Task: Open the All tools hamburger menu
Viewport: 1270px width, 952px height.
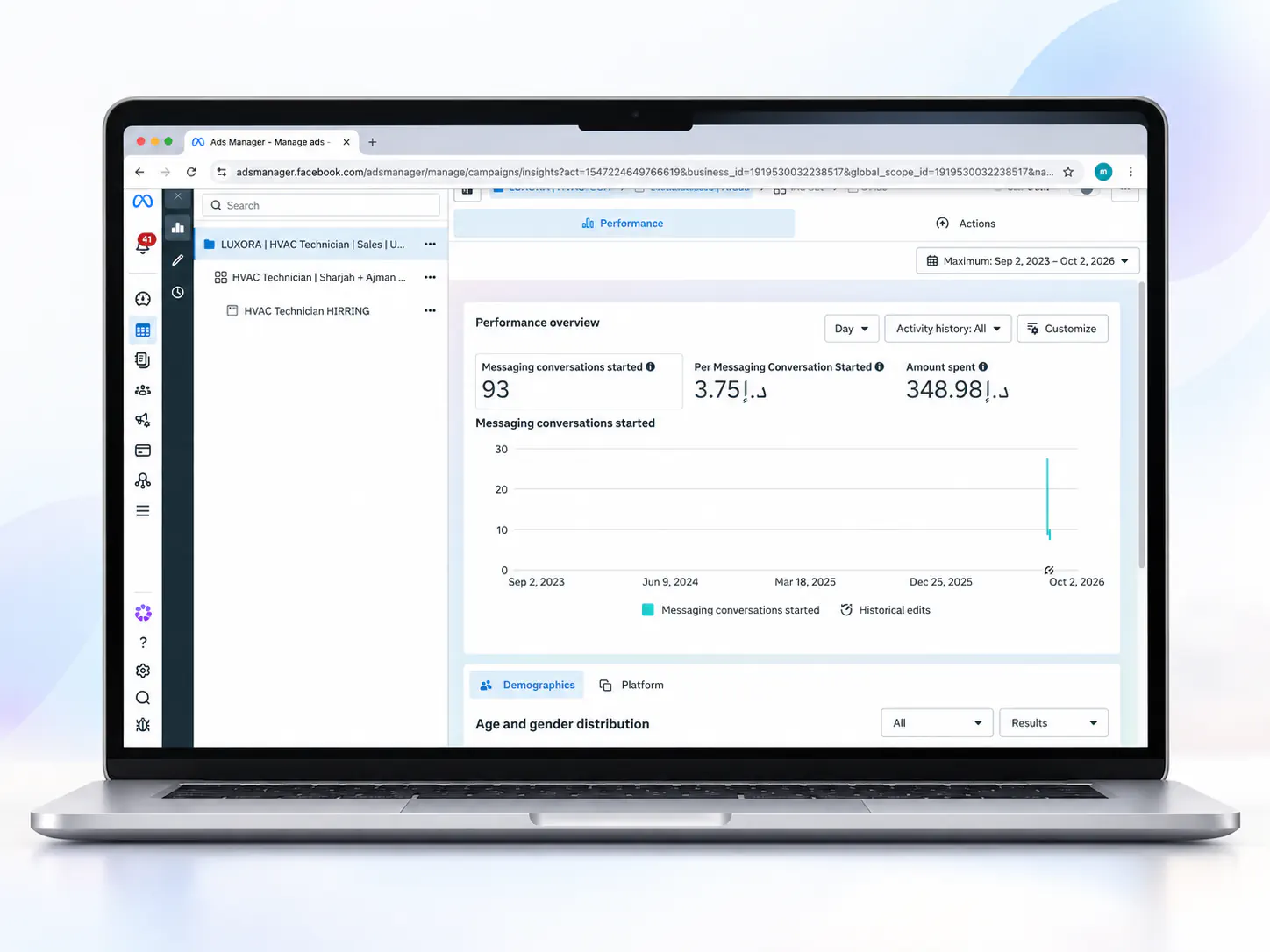Action: click(143, 511)
